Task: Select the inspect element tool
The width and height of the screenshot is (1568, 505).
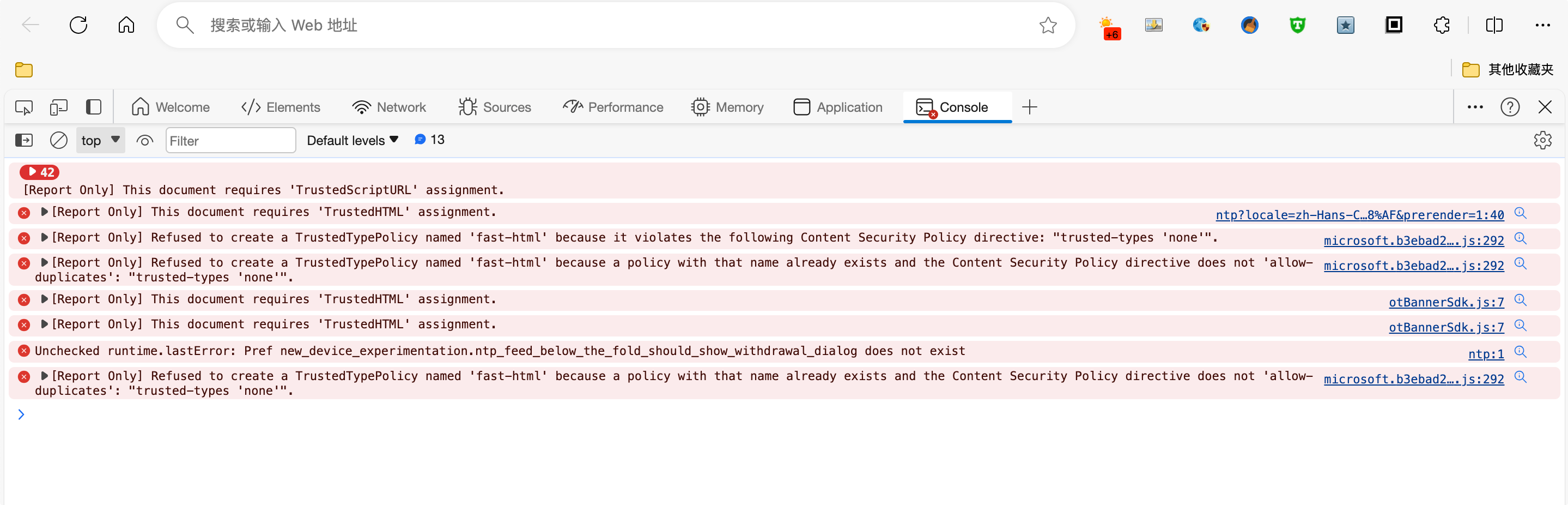Action: [24, 106]
